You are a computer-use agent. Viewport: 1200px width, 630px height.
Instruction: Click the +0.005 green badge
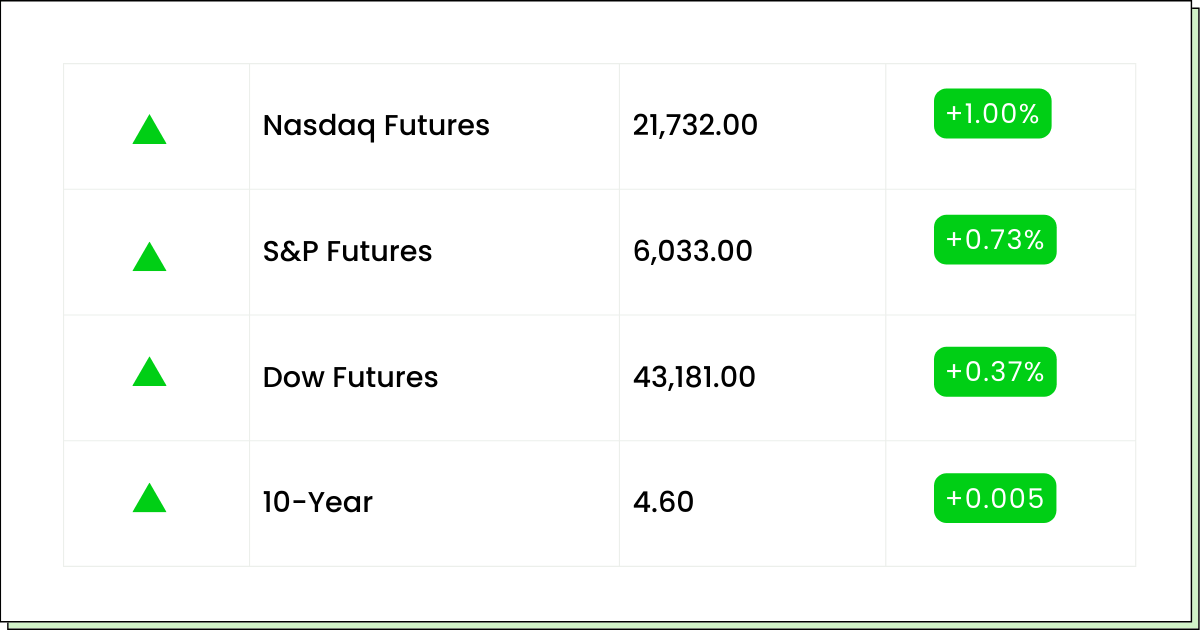click(995, 498)
